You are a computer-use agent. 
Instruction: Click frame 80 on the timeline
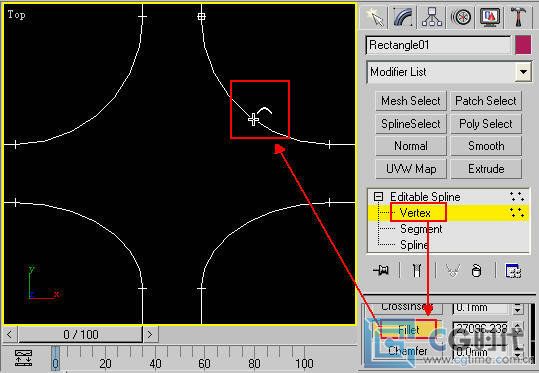[254, 363]
